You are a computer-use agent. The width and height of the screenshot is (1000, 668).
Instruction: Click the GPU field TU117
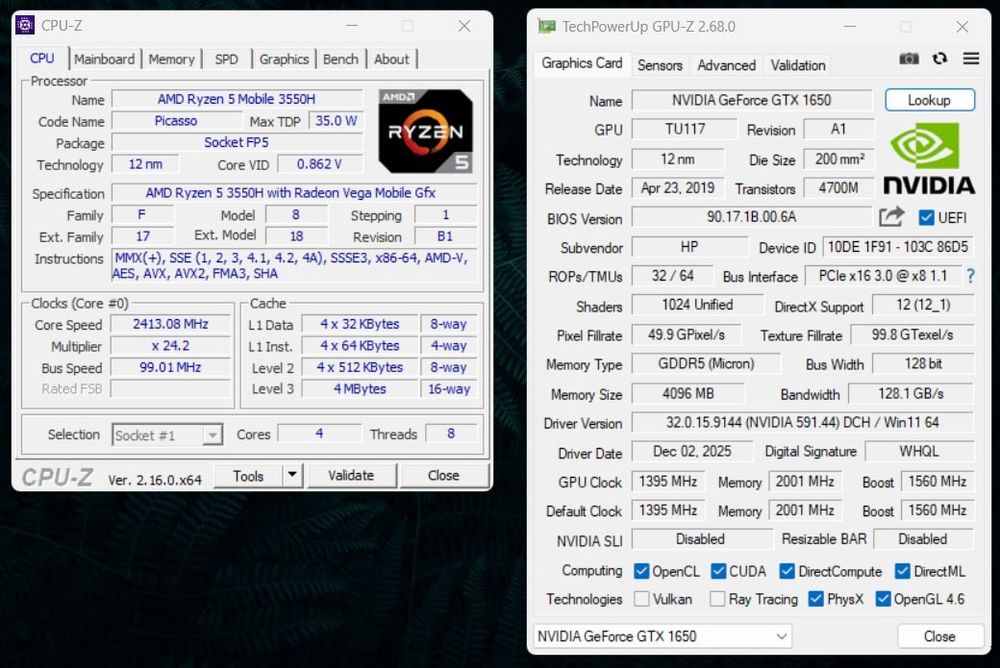point(685,129)
